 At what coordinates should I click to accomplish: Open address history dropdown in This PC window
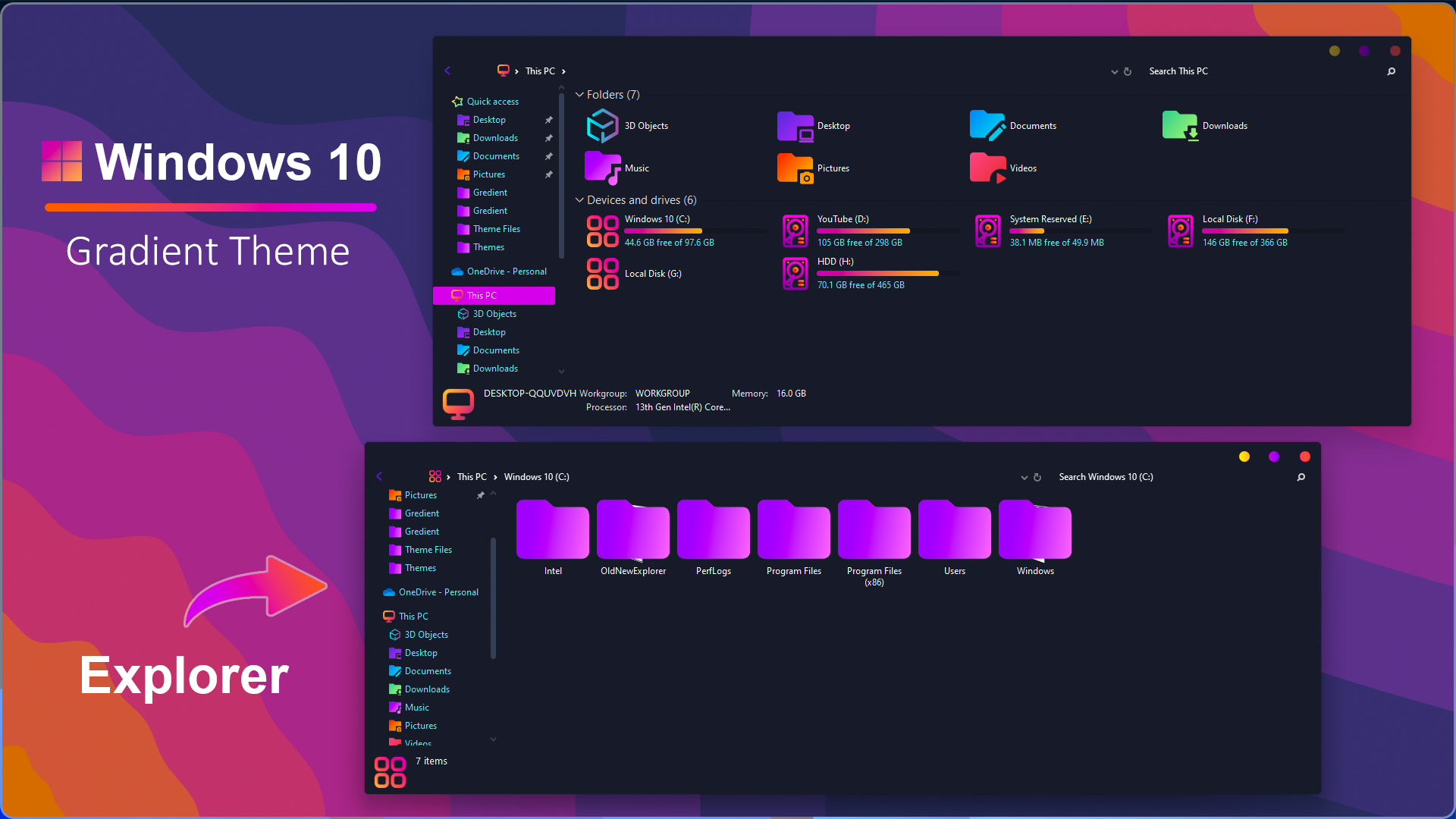click(x=1115, y=72)
